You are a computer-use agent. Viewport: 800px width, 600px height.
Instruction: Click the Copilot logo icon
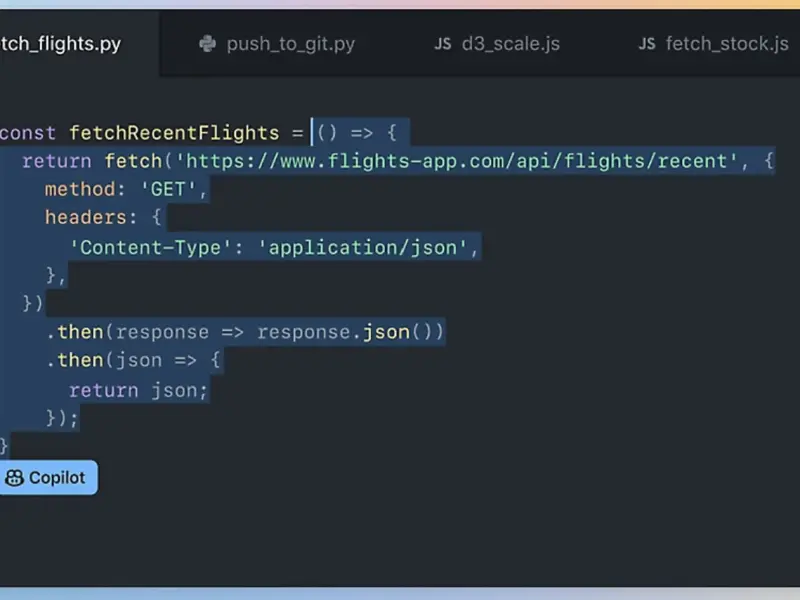[x=14, y=478]
